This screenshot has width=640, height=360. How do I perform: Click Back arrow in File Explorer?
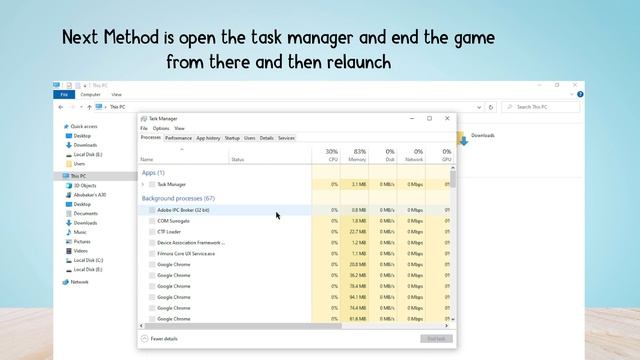61,107
